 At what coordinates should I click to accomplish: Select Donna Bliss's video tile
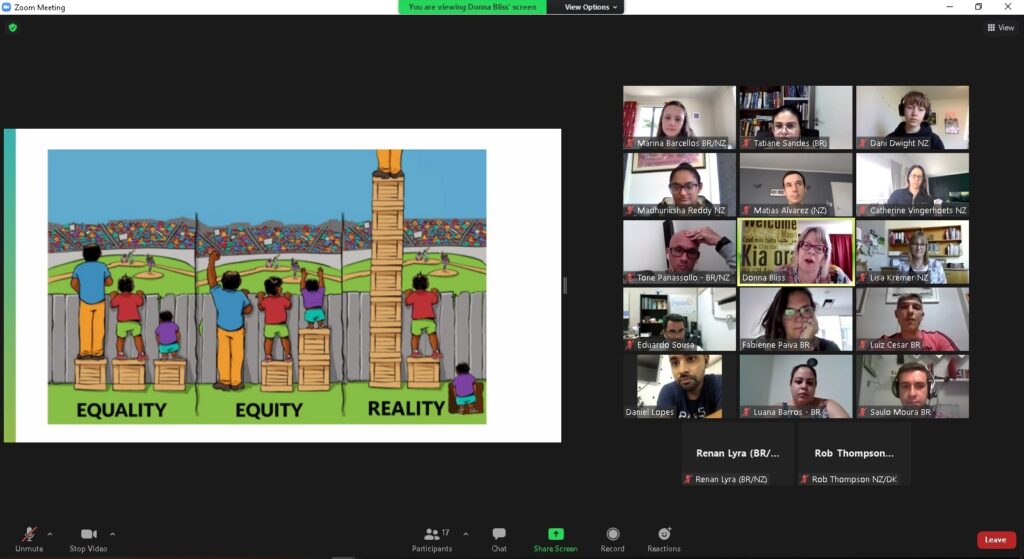pos(795,251)
